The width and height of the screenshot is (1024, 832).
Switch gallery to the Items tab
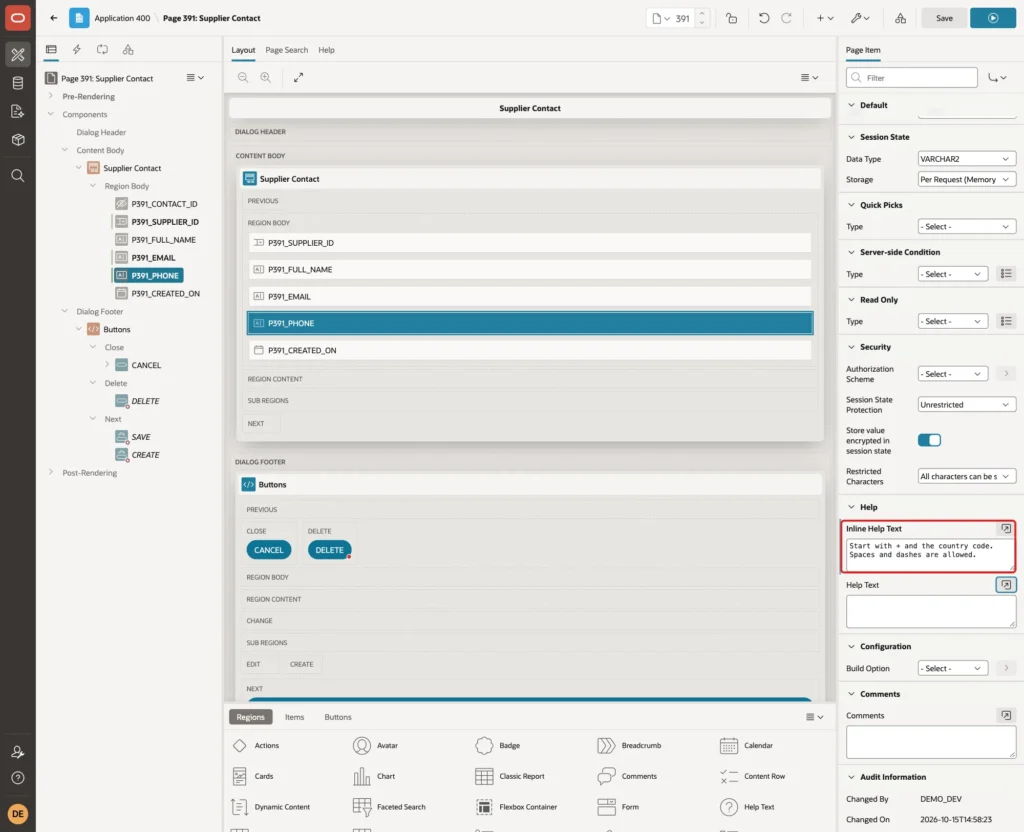tap(295, 717)
